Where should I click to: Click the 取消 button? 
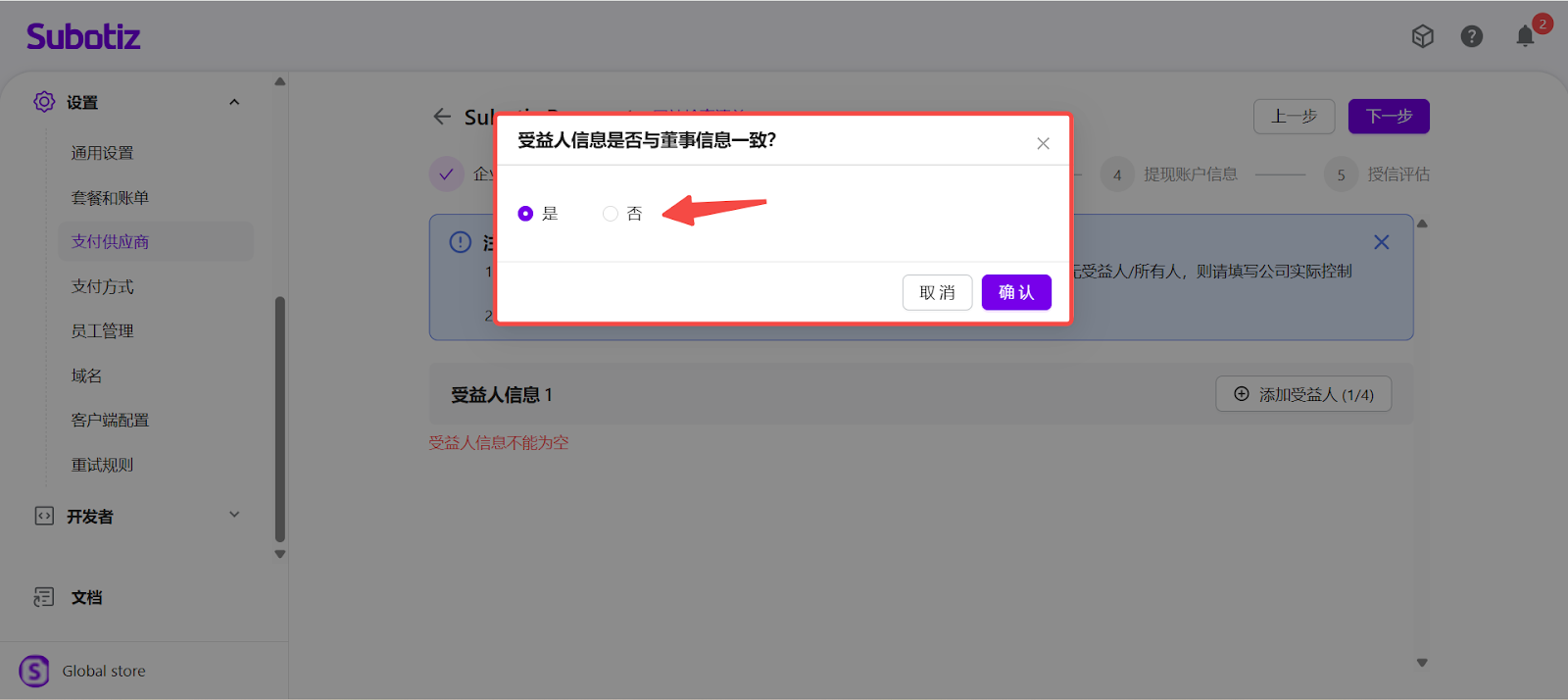click(x=937, y=292)
